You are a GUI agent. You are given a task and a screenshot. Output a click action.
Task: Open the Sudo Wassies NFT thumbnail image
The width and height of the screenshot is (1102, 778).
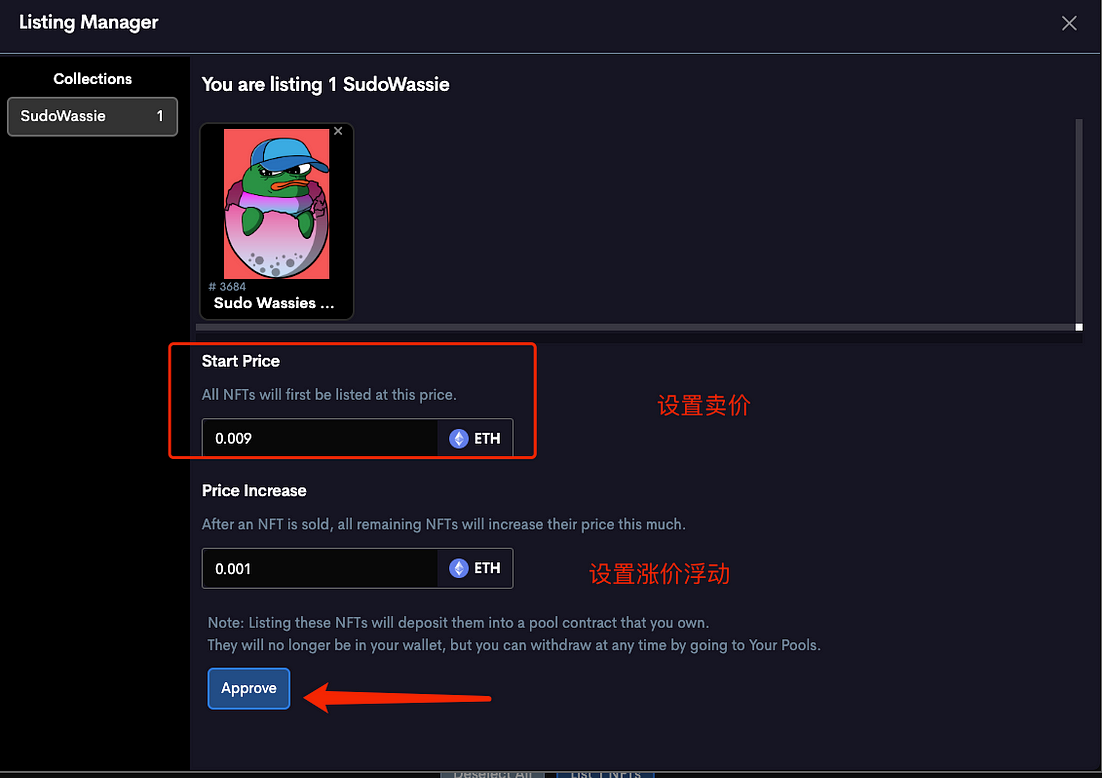(276, 204)
